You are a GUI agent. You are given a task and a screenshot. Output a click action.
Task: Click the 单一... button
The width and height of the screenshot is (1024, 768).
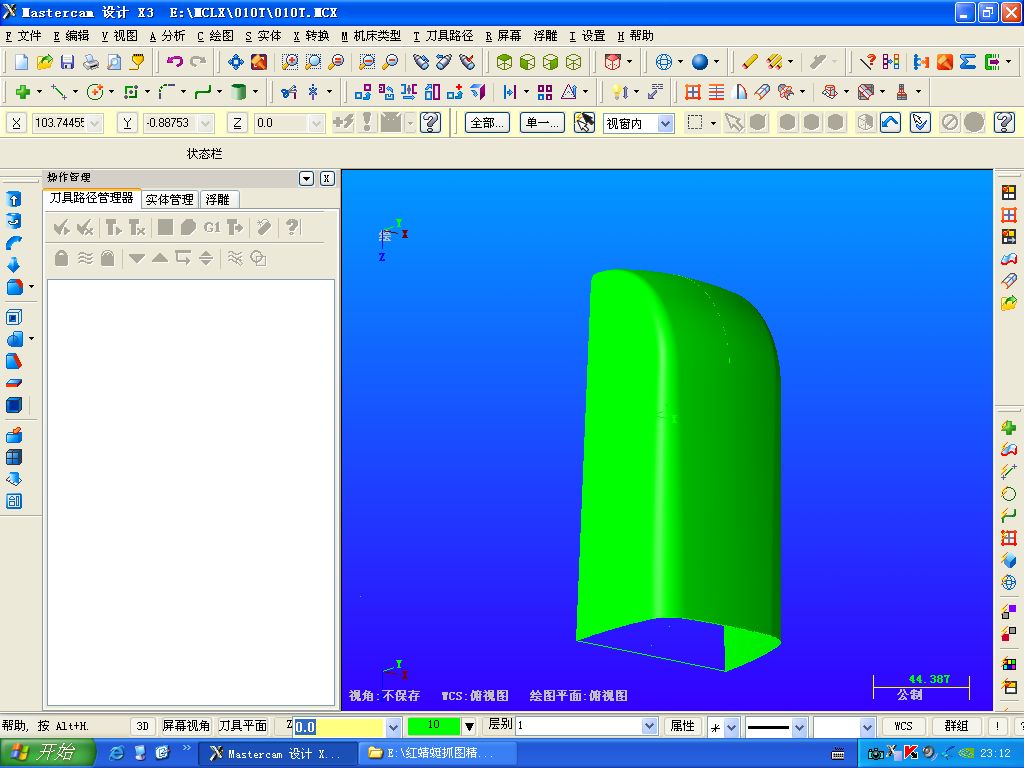542,123
